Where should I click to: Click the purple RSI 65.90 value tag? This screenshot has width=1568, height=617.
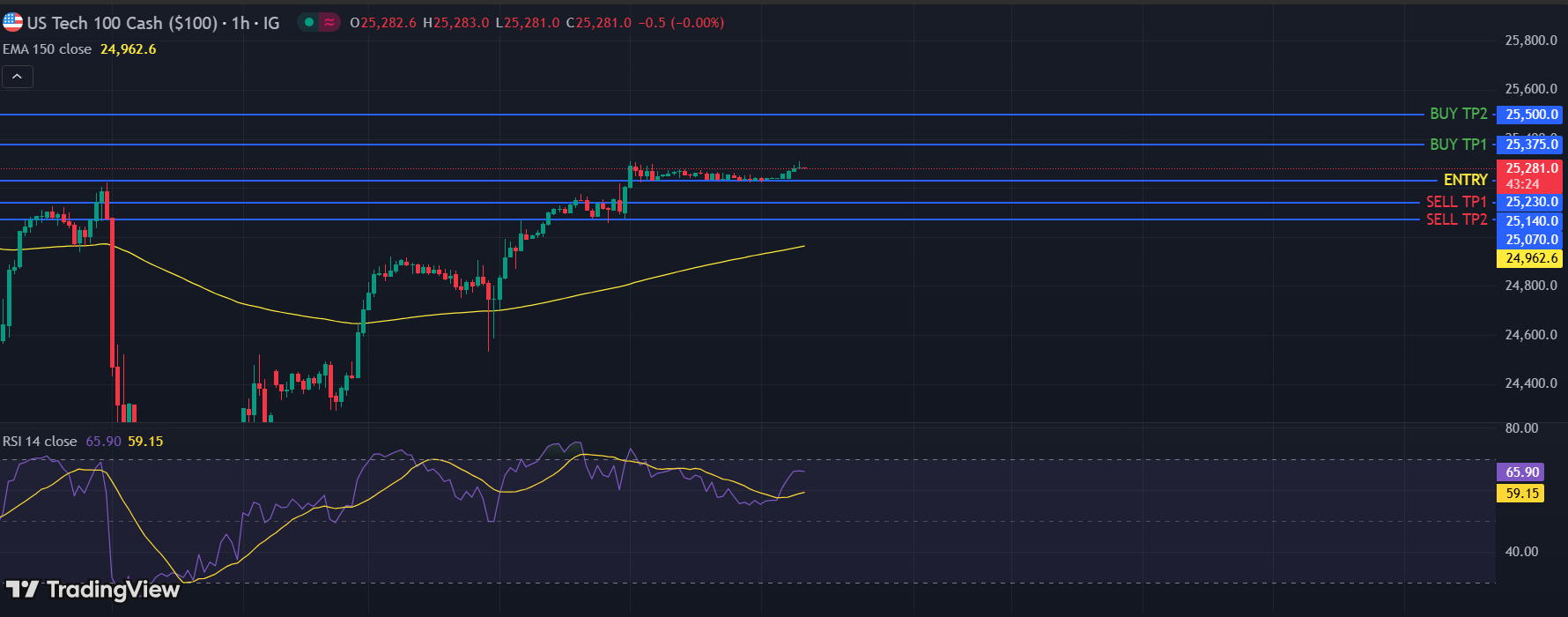click(1521, 472)
